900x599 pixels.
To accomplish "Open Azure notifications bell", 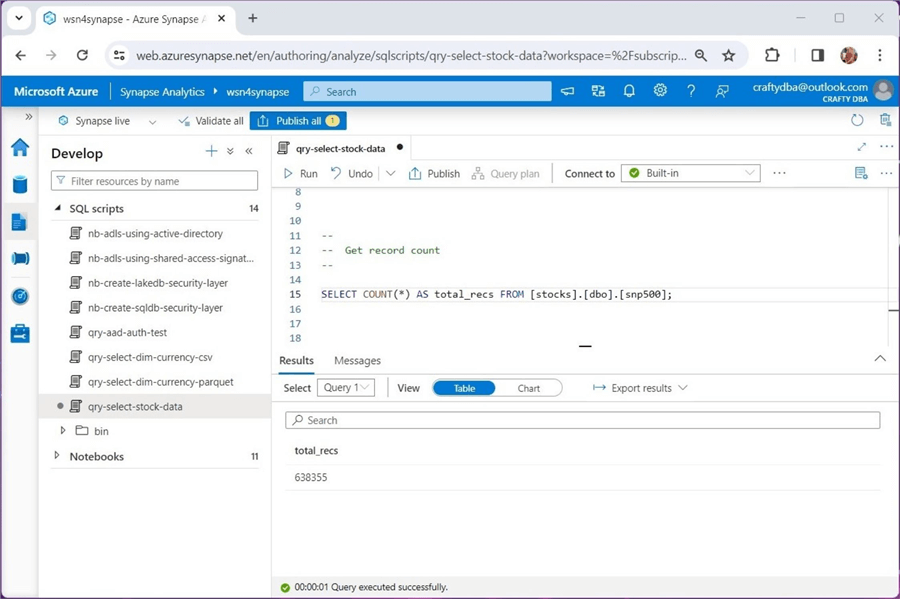I will coord(629,91).
